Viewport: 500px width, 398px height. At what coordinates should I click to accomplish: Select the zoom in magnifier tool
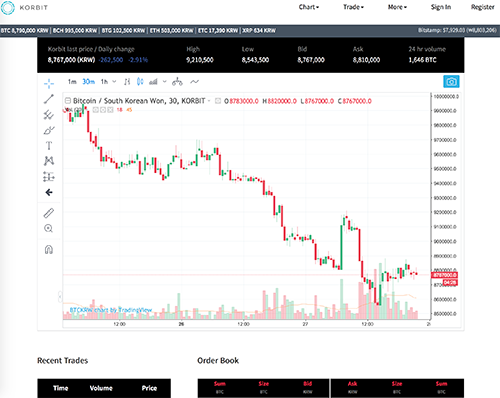49,228
